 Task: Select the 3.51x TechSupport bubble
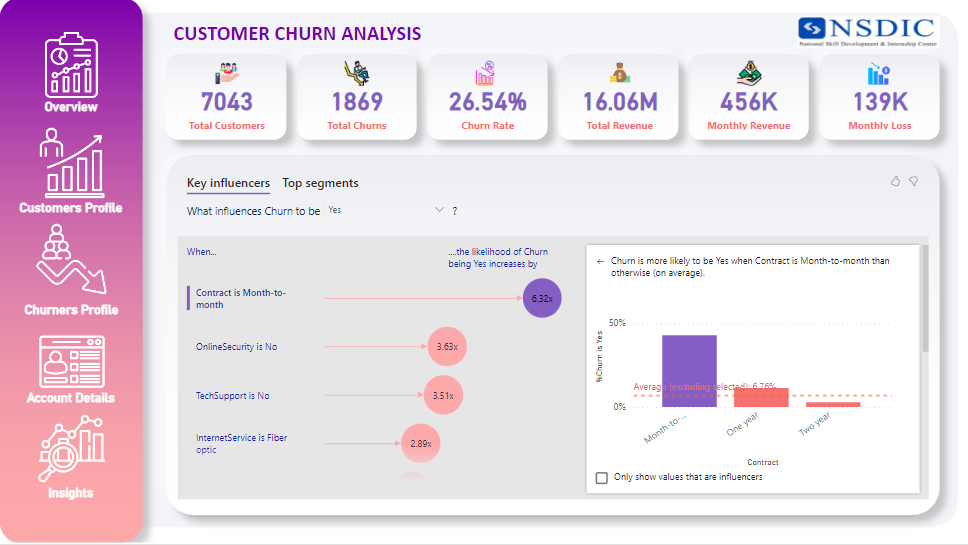click(x=443, y=395)
